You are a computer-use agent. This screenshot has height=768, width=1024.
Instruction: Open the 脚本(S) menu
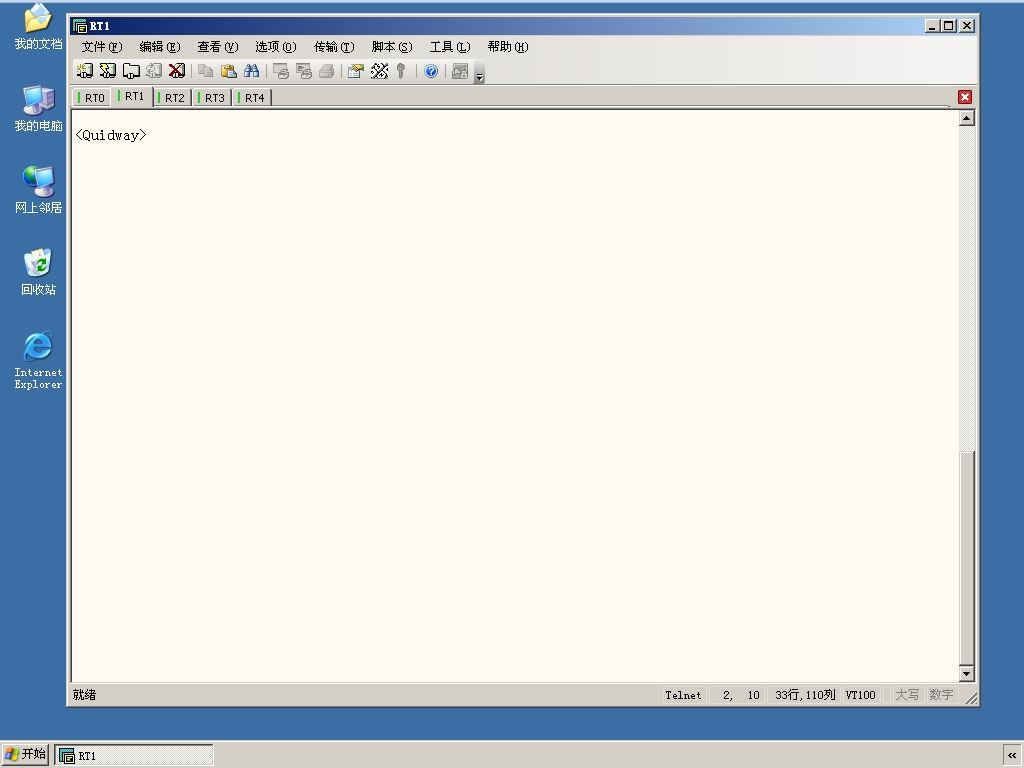(392, 47)
